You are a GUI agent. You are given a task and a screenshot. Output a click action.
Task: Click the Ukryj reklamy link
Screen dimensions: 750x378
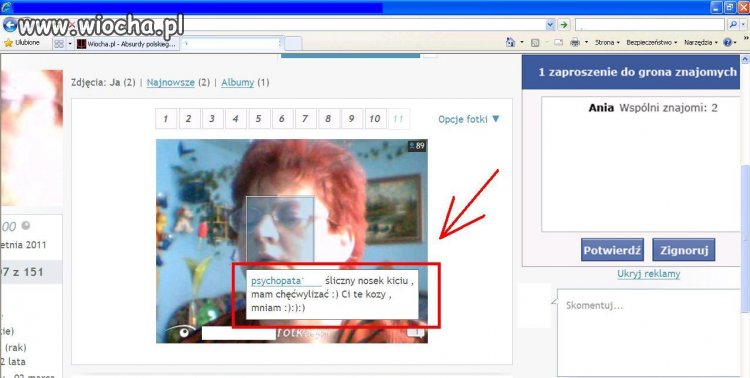pyautogui.click(x=649, y=274)
